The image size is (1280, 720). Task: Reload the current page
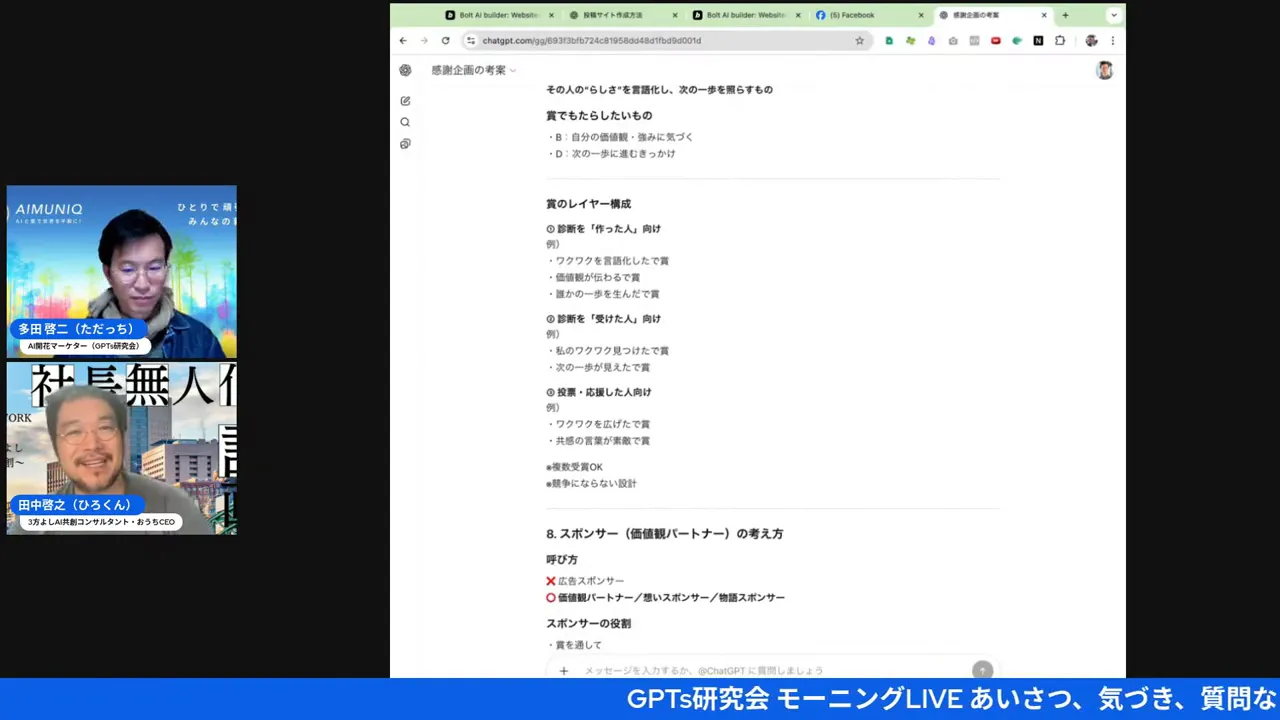[445, 40]
